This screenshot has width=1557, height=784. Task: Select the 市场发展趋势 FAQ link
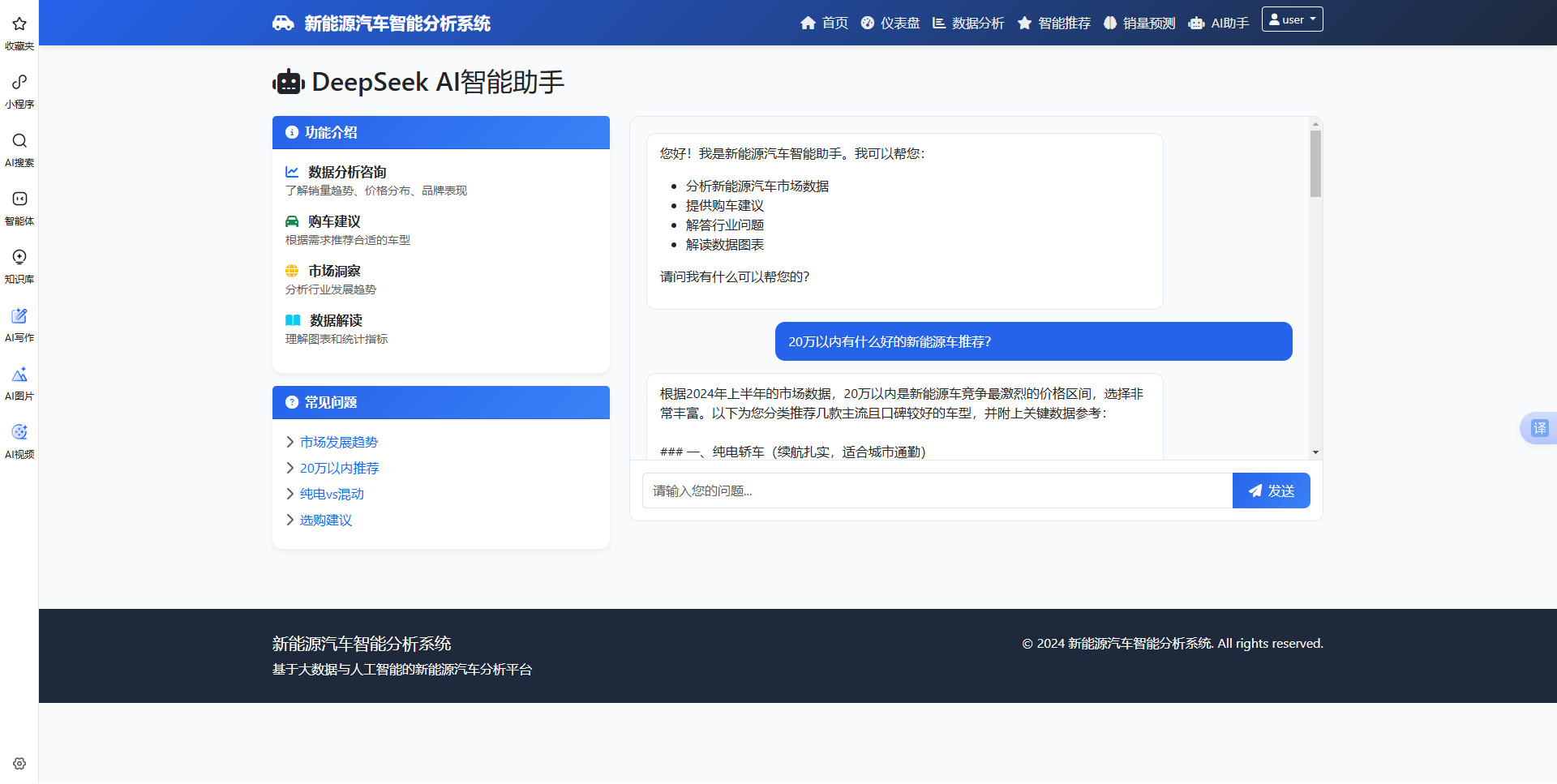(x=339, y=442)
